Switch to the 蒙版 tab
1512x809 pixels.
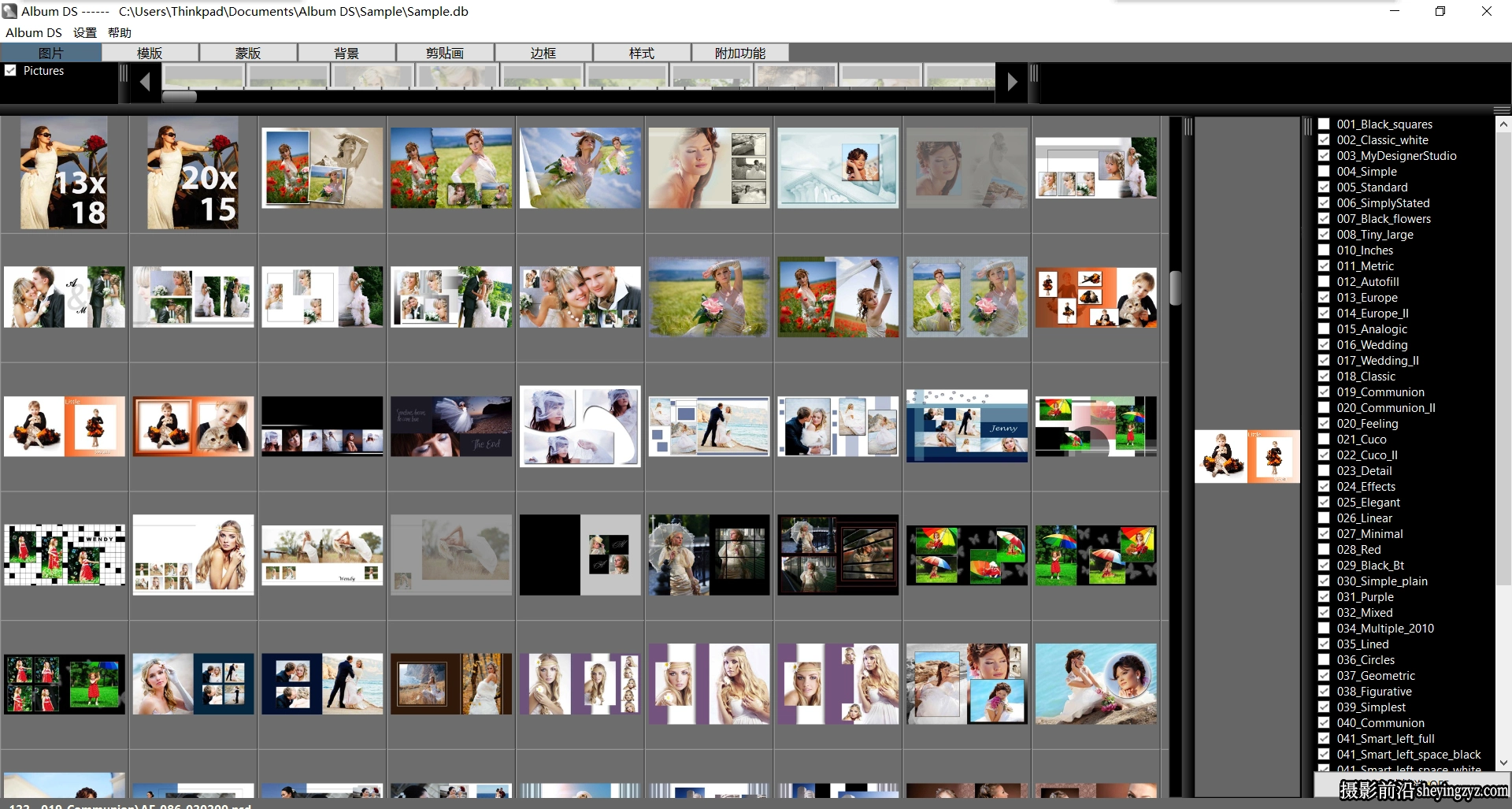[248, 53]
